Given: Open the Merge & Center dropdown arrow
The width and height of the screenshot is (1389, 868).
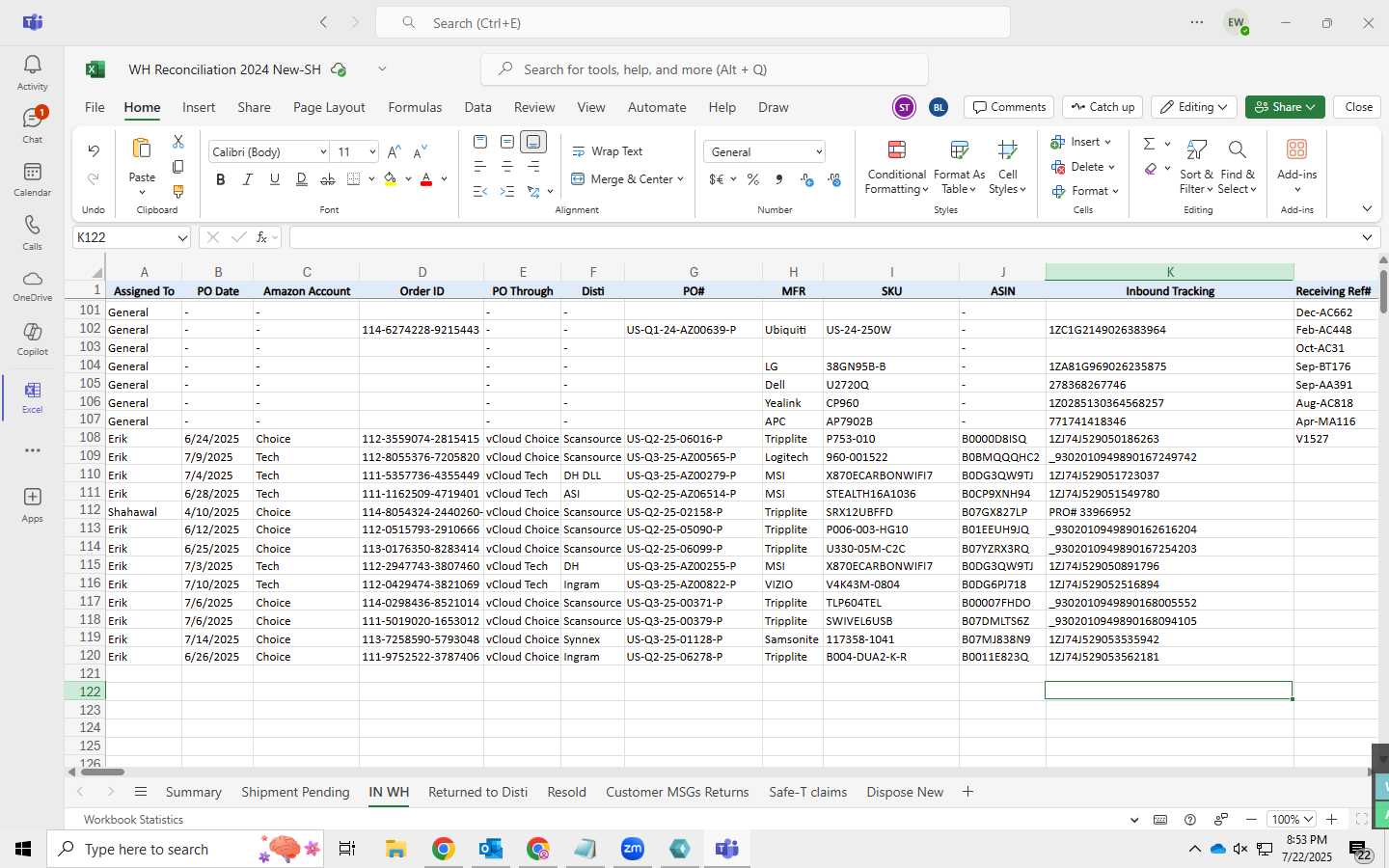Looking at the screenshot, I should pyautogui.click(x=680, y=179).
